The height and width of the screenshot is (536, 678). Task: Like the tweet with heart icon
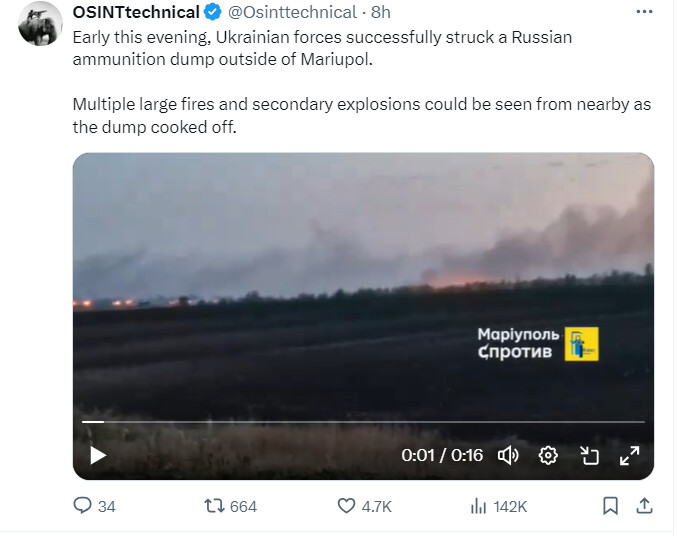tap(346, 506)
